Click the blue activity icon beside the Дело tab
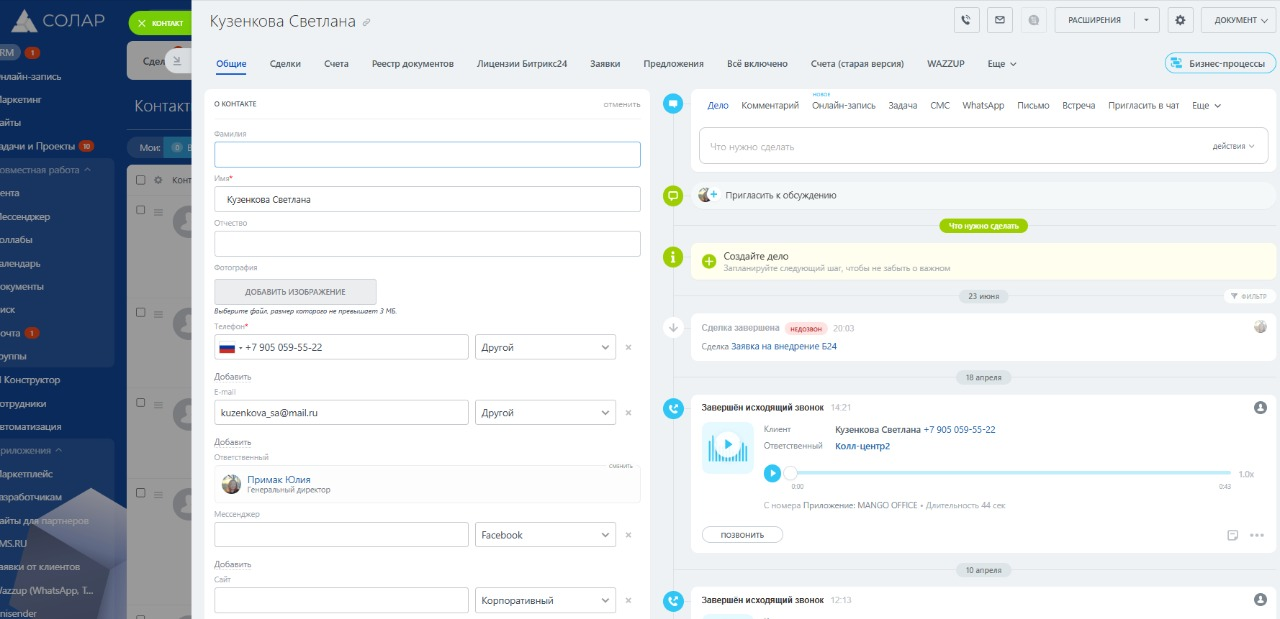This screenshot has width=1280, height=619. click(x=674, y=103)
